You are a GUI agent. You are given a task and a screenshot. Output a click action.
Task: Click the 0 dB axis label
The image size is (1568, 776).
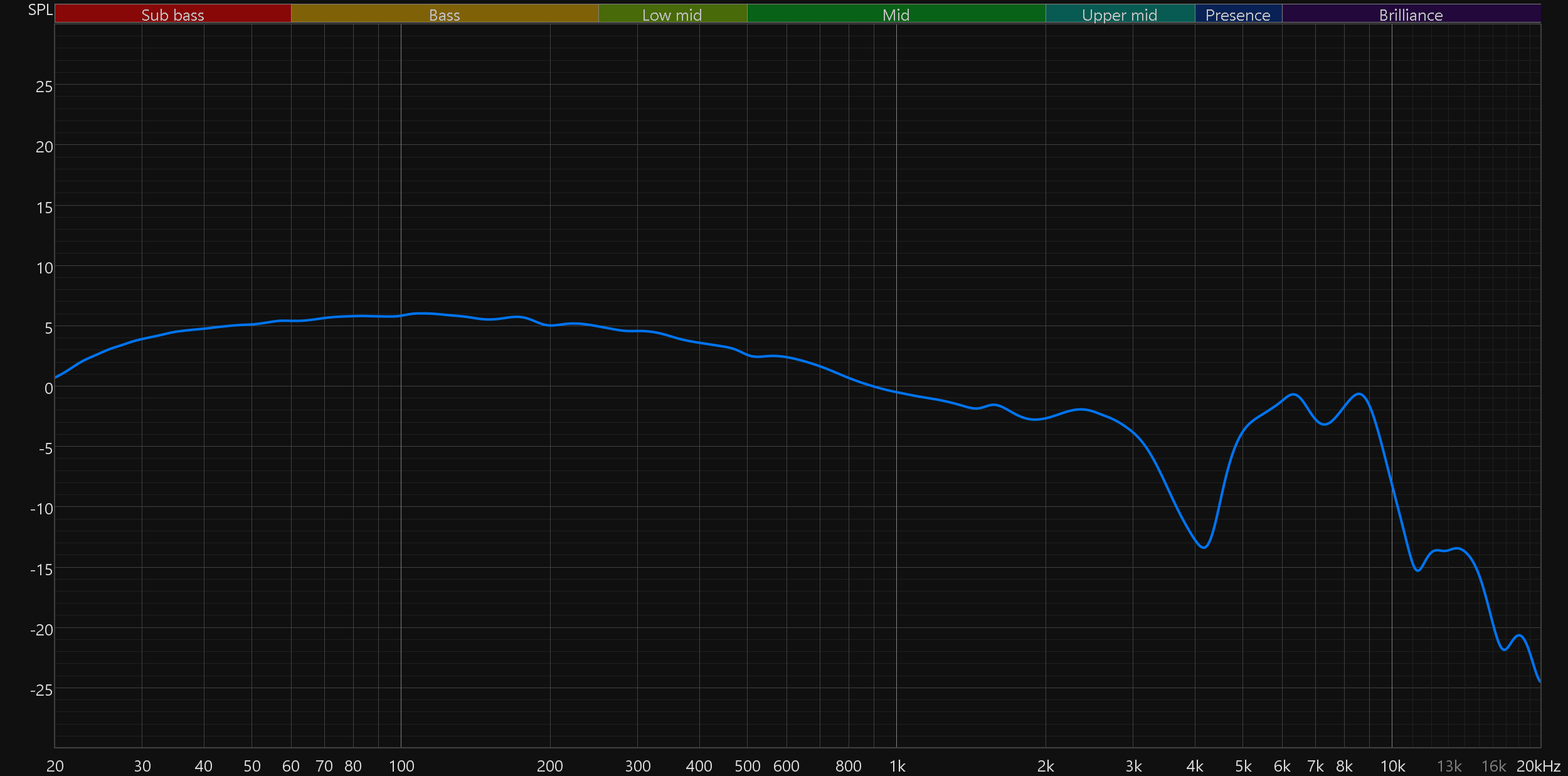click(48, 388)
